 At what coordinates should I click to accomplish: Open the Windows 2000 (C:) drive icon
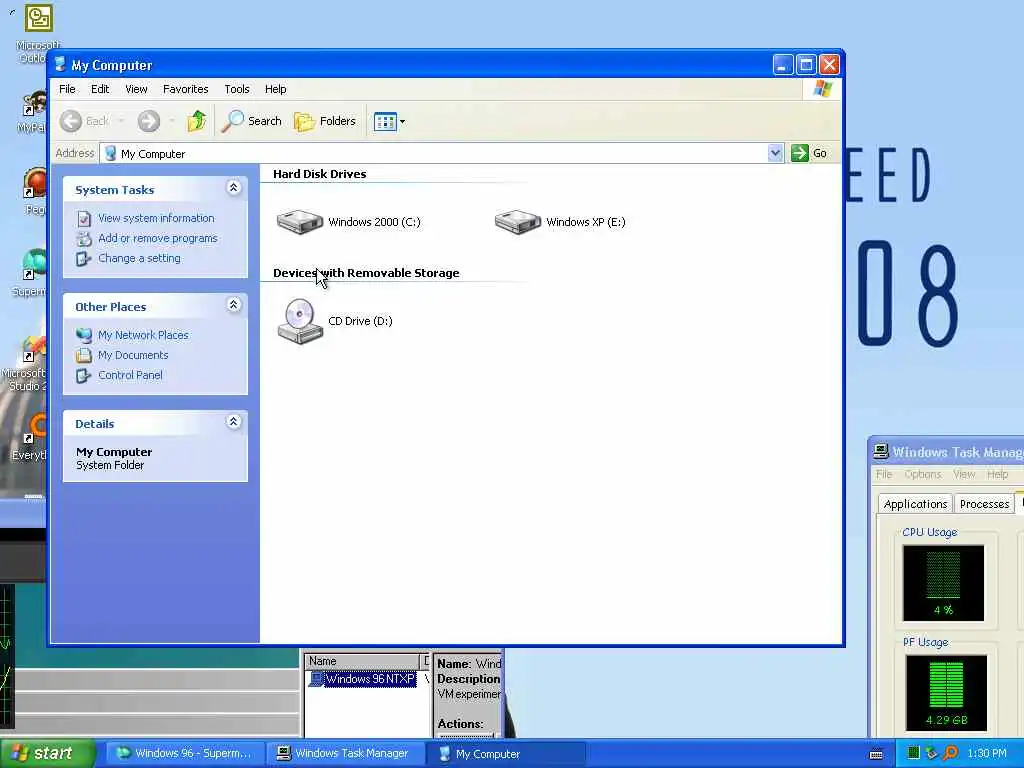pos(300,222)
